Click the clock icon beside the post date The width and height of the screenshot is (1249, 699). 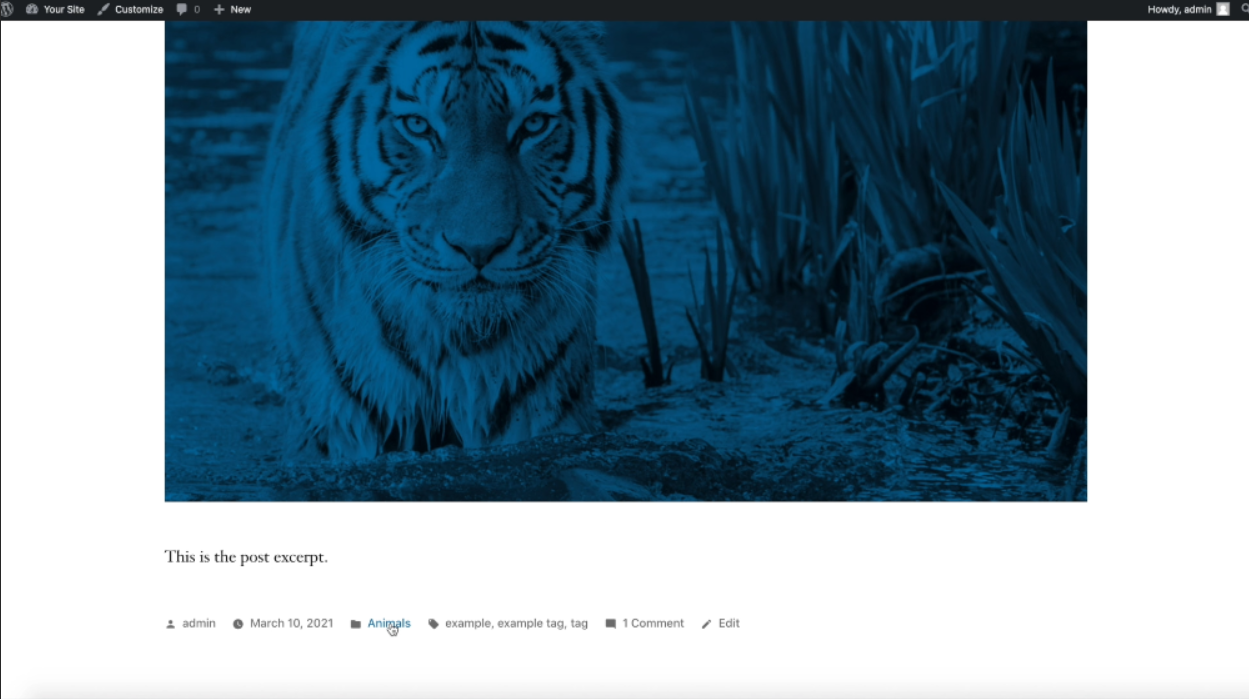click(x=238, y=624)
